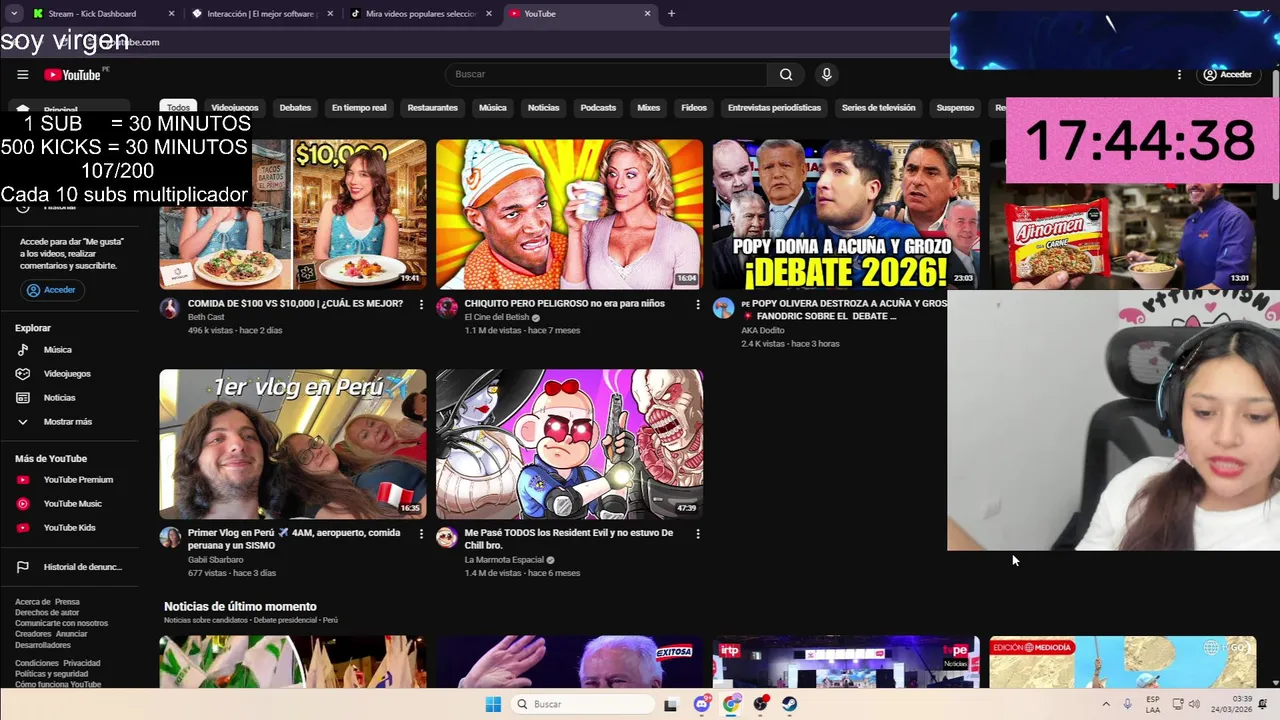
Task: Focus the YouTube Buscar search field
Action: (x=606, y=74)
